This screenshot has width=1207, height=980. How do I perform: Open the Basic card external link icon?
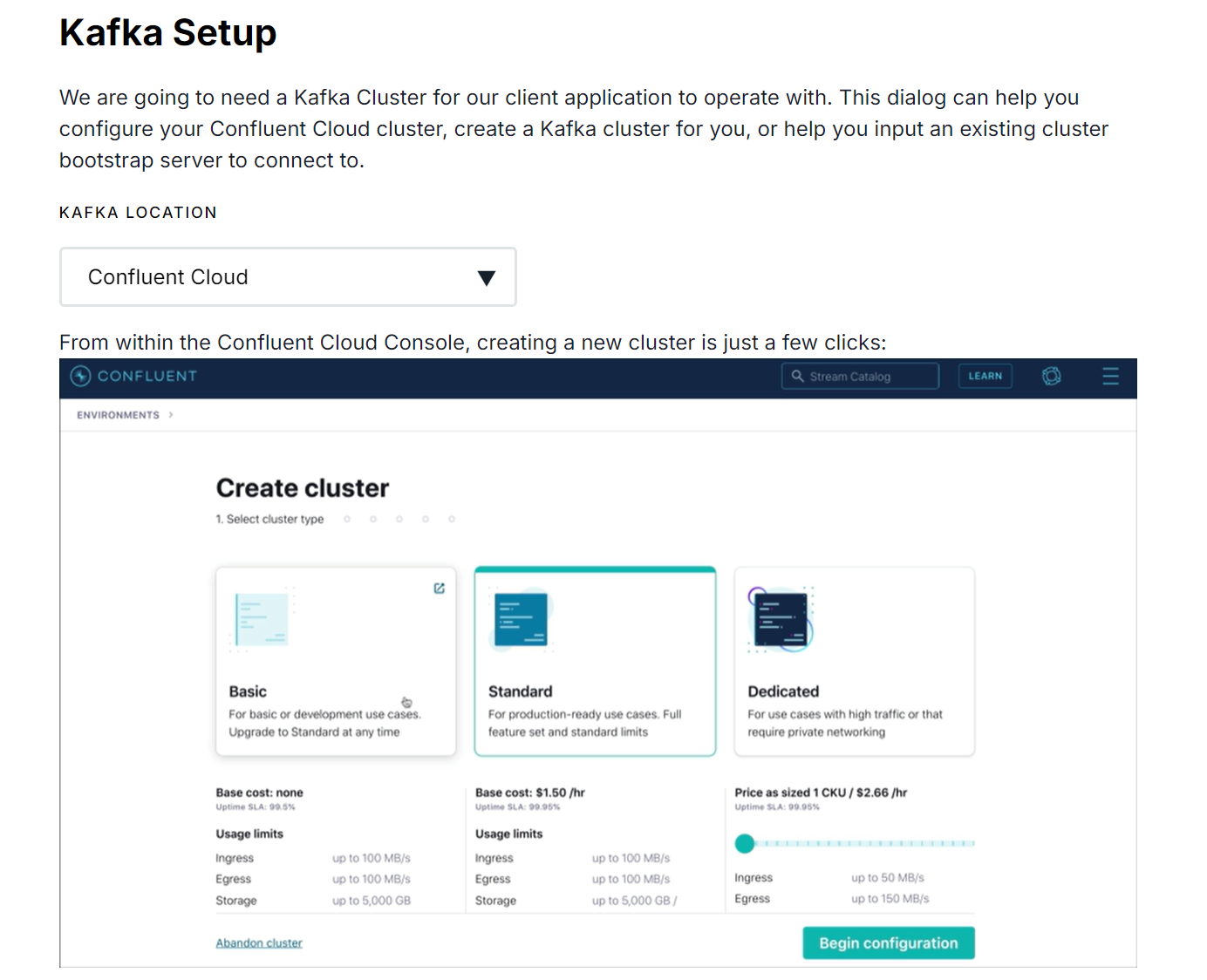click(x=440, y=589)
